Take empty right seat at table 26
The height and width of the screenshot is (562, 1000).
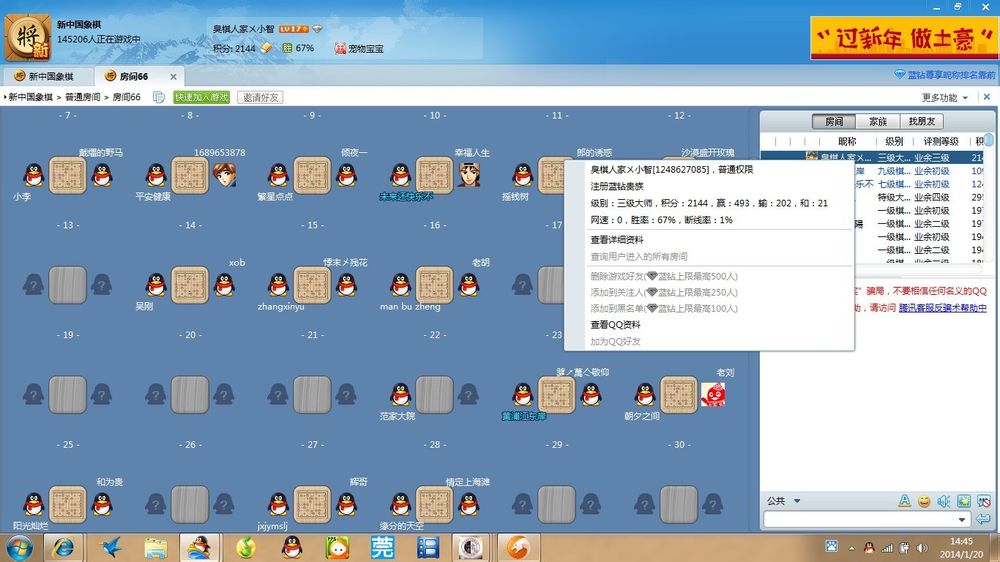point(224,504)
